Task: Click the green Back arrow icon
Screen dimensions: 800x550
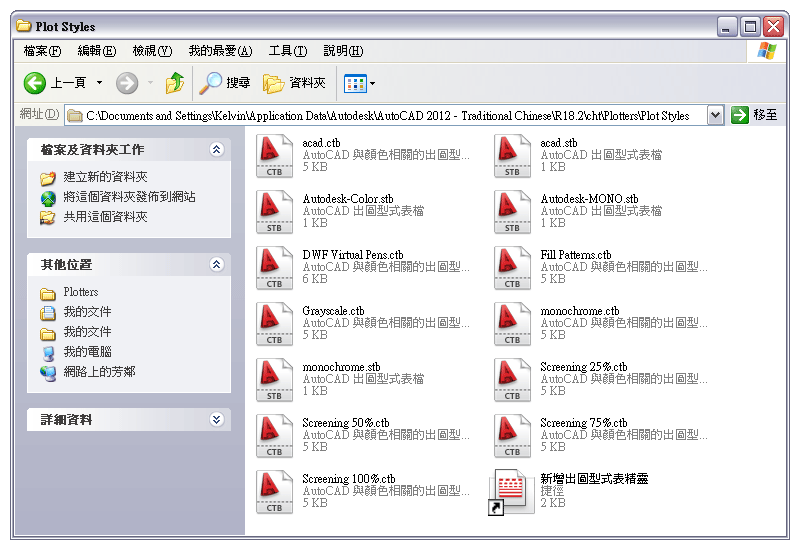Action: [x=35, y=83]
